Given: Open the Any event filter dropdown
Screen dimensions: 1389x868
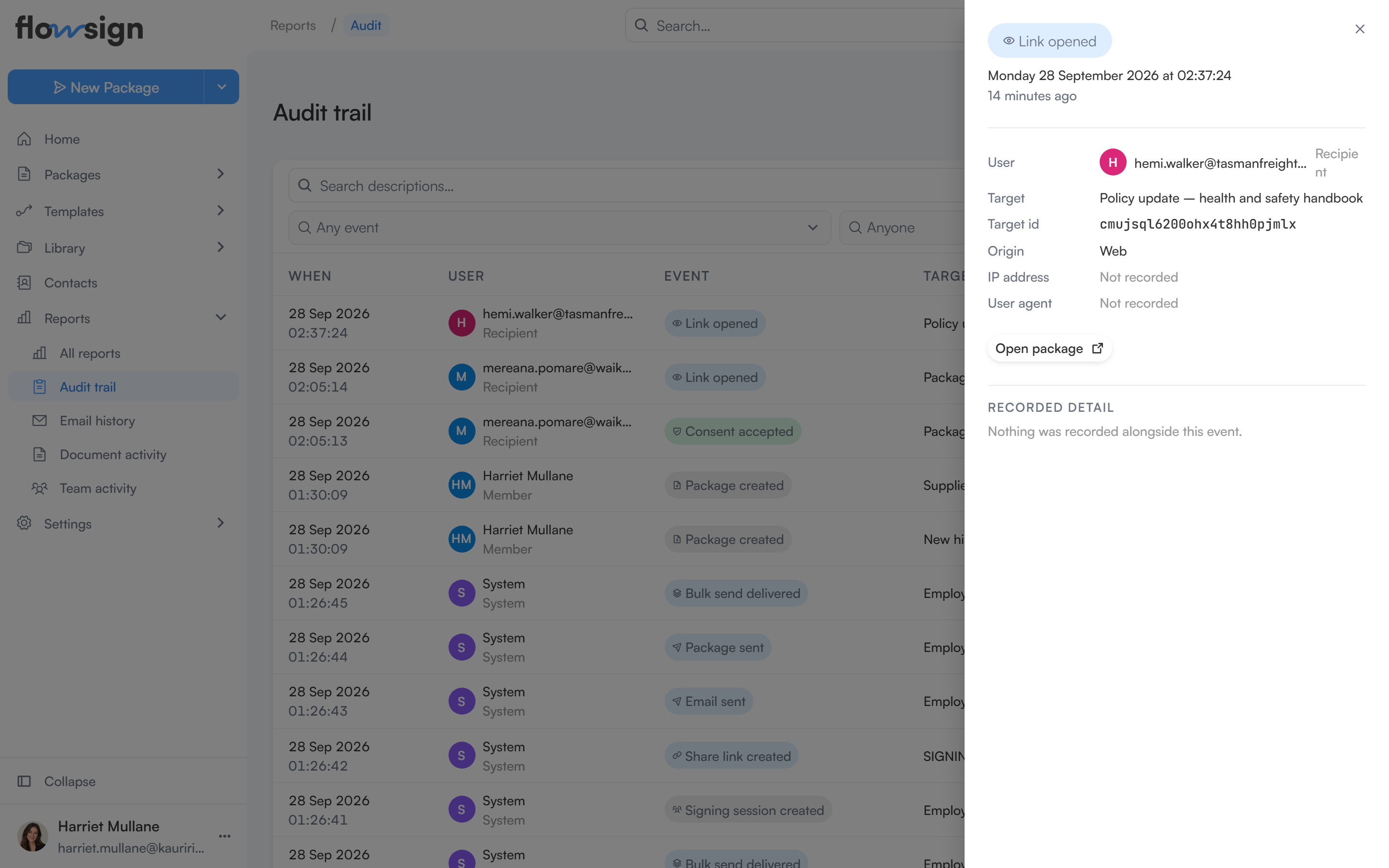Looking at the screenshot, I should [x=559, y=227].
